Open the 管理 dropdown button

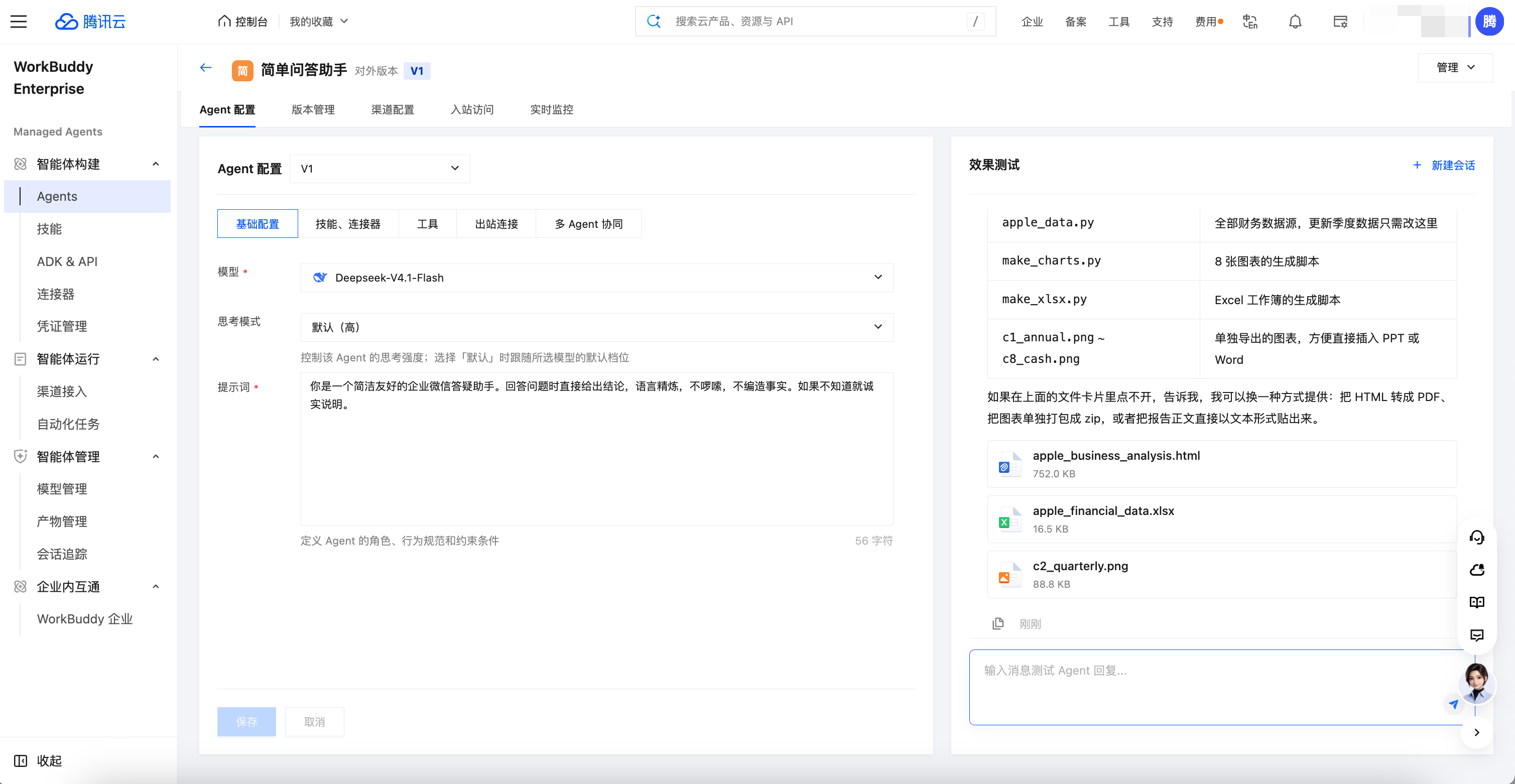click(1455, 68)
